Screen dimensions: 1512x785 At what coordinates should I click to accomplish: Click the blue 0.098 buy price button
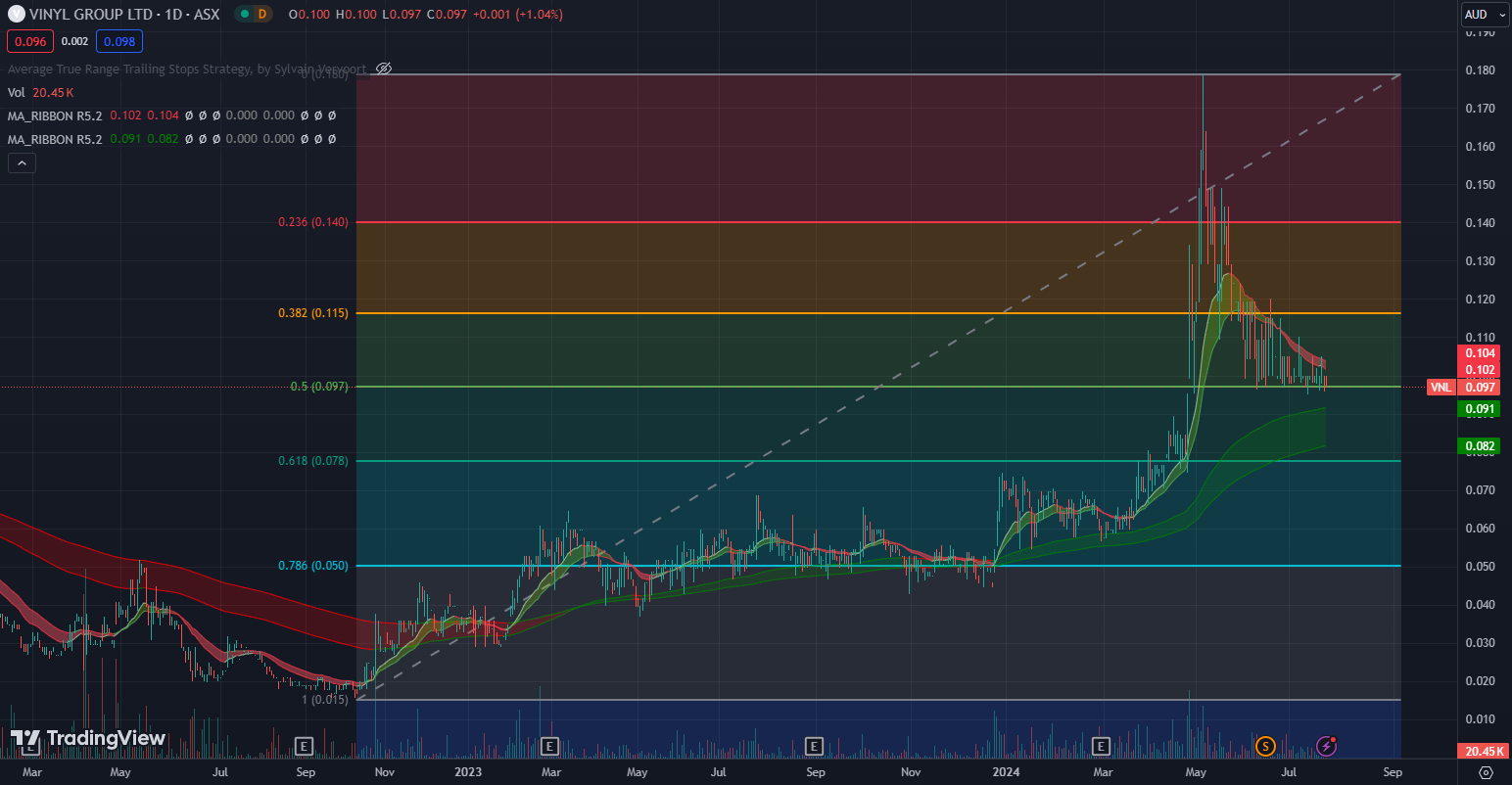click(x=119, y=41)
